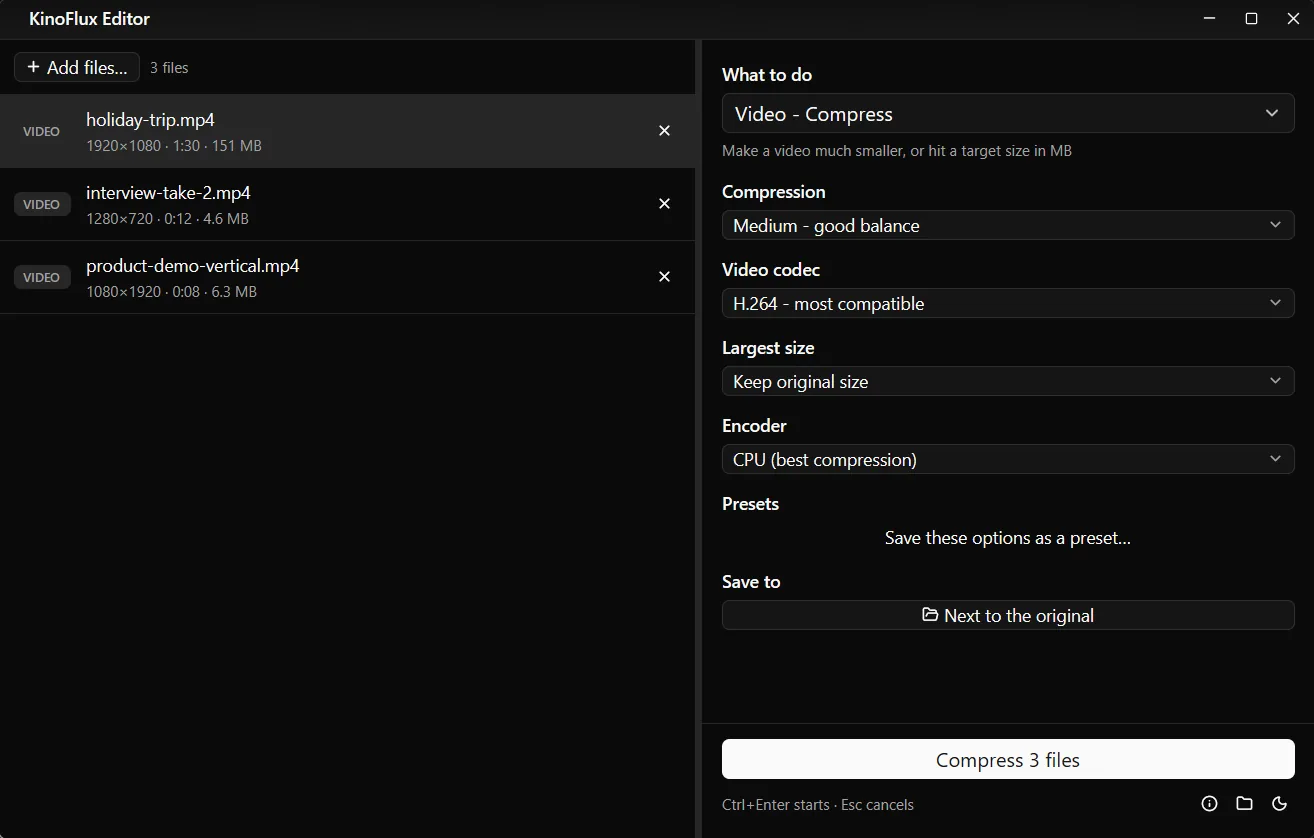The image size is (1314, 838).
Task: Toggle dark mode with moon icon
Action: point(1279,803)
